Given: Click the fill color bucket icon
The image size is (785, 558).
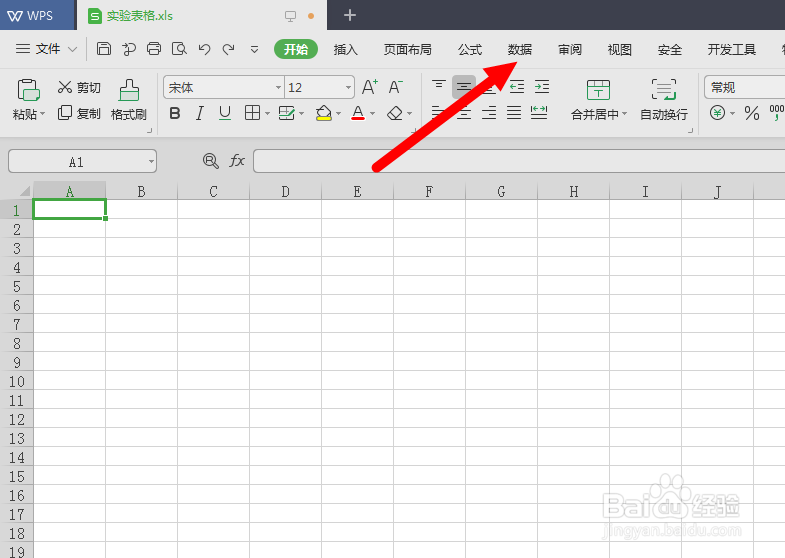Looking at the screenshot, I should [323, 113].
